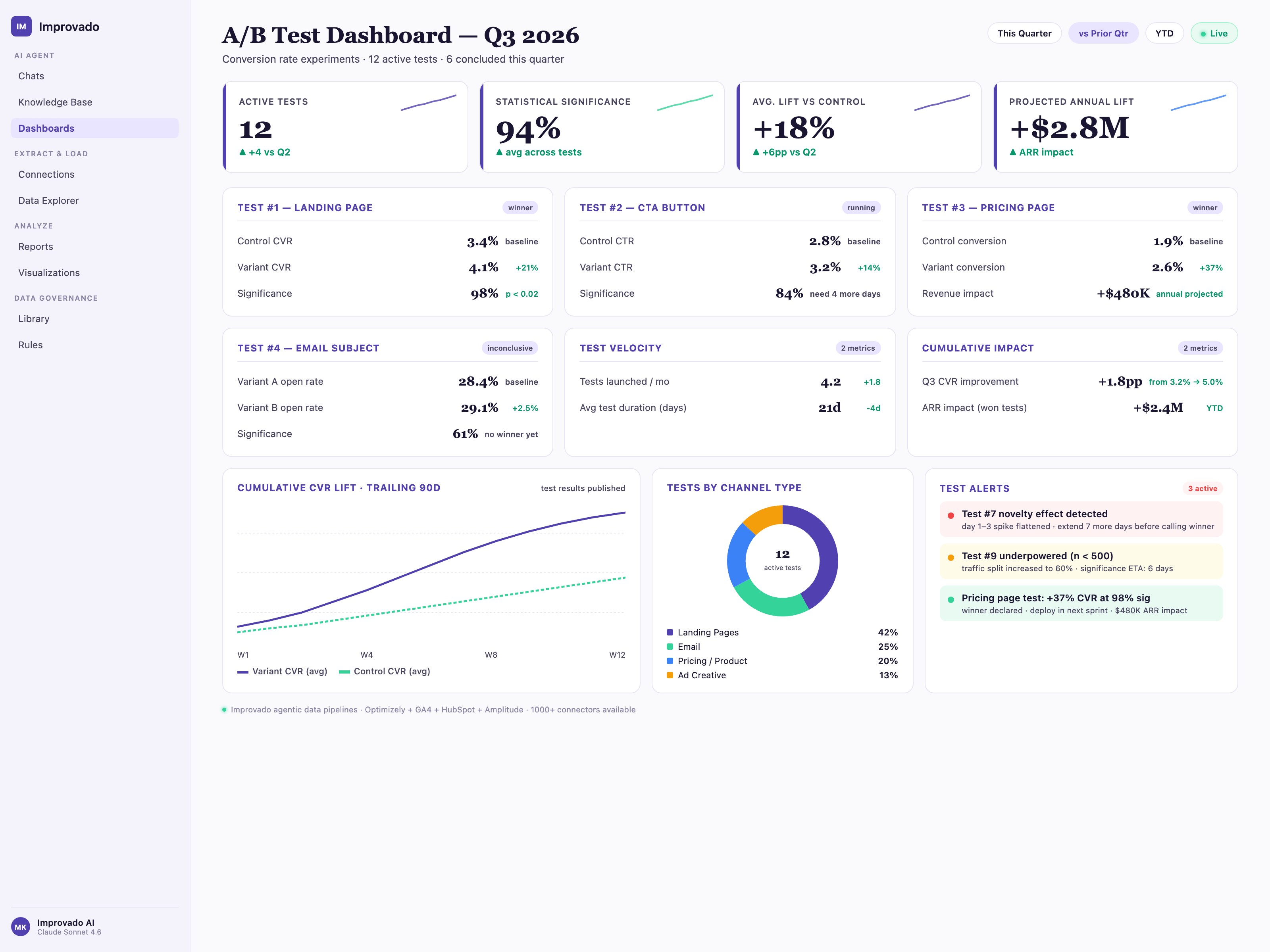The width and height of the screenshot is (1270, 952).
Task: Click 'p < 0.02' significance note
Action: pos(521,294)
